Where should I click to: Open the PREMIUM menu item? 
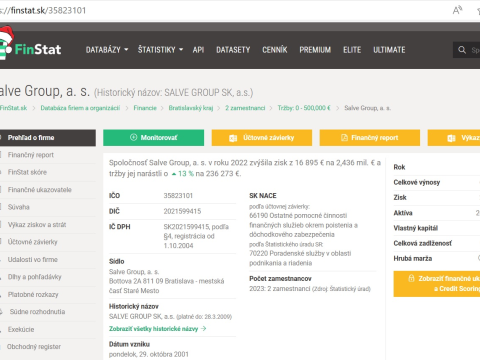[x=315, y=50]
